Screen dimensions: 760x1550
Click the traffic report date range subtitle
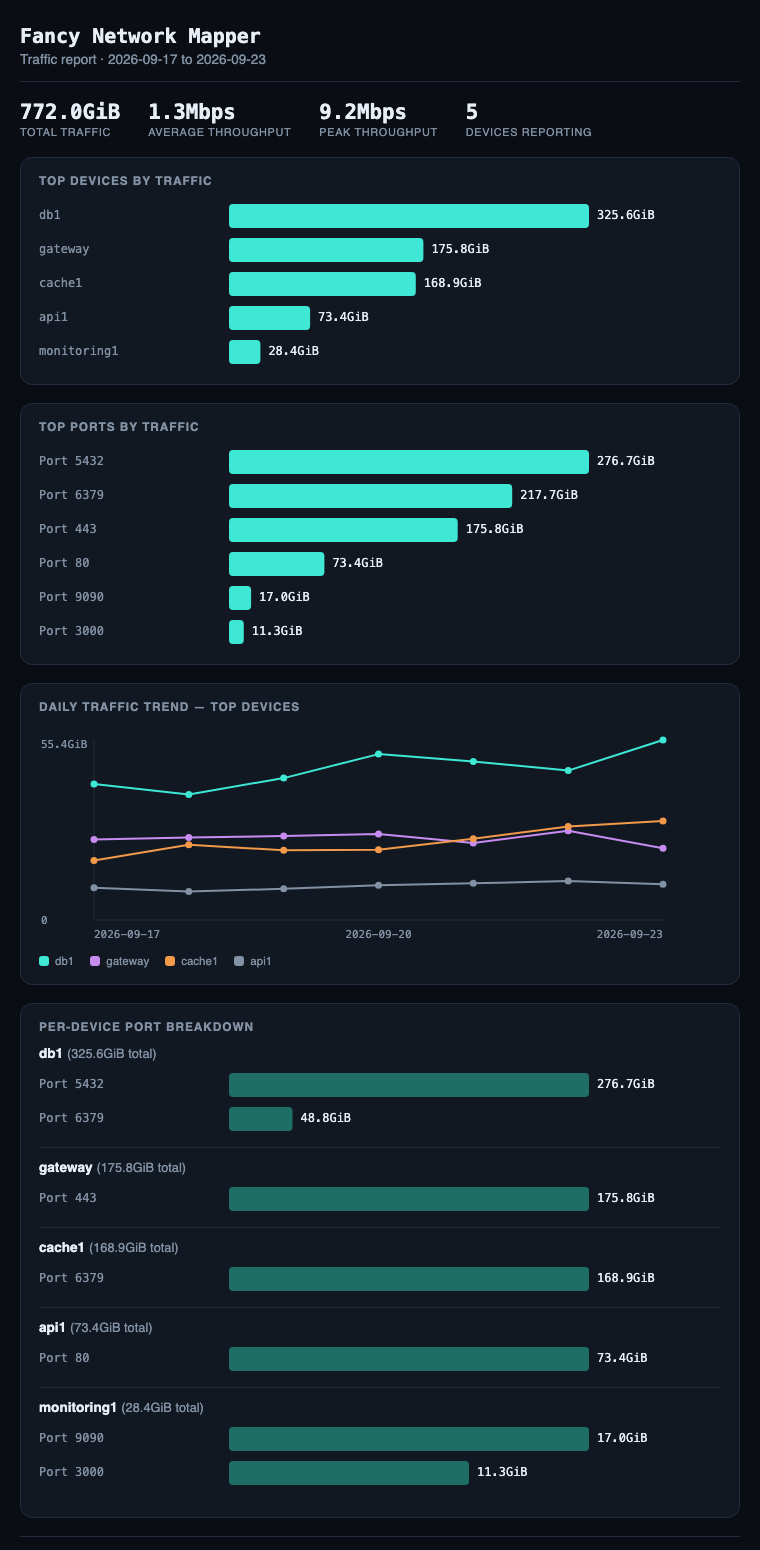pos(143,59)
